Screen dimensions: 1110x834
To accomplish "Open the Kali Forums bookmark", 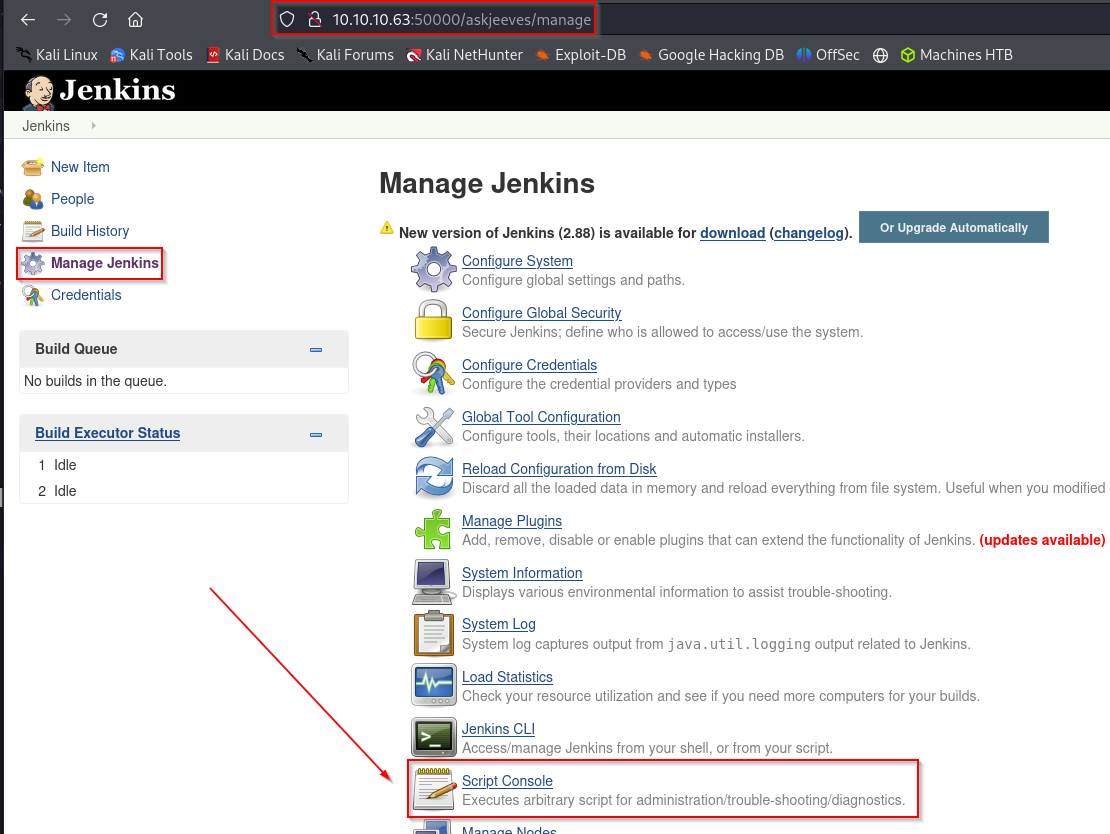I will 345,55.
